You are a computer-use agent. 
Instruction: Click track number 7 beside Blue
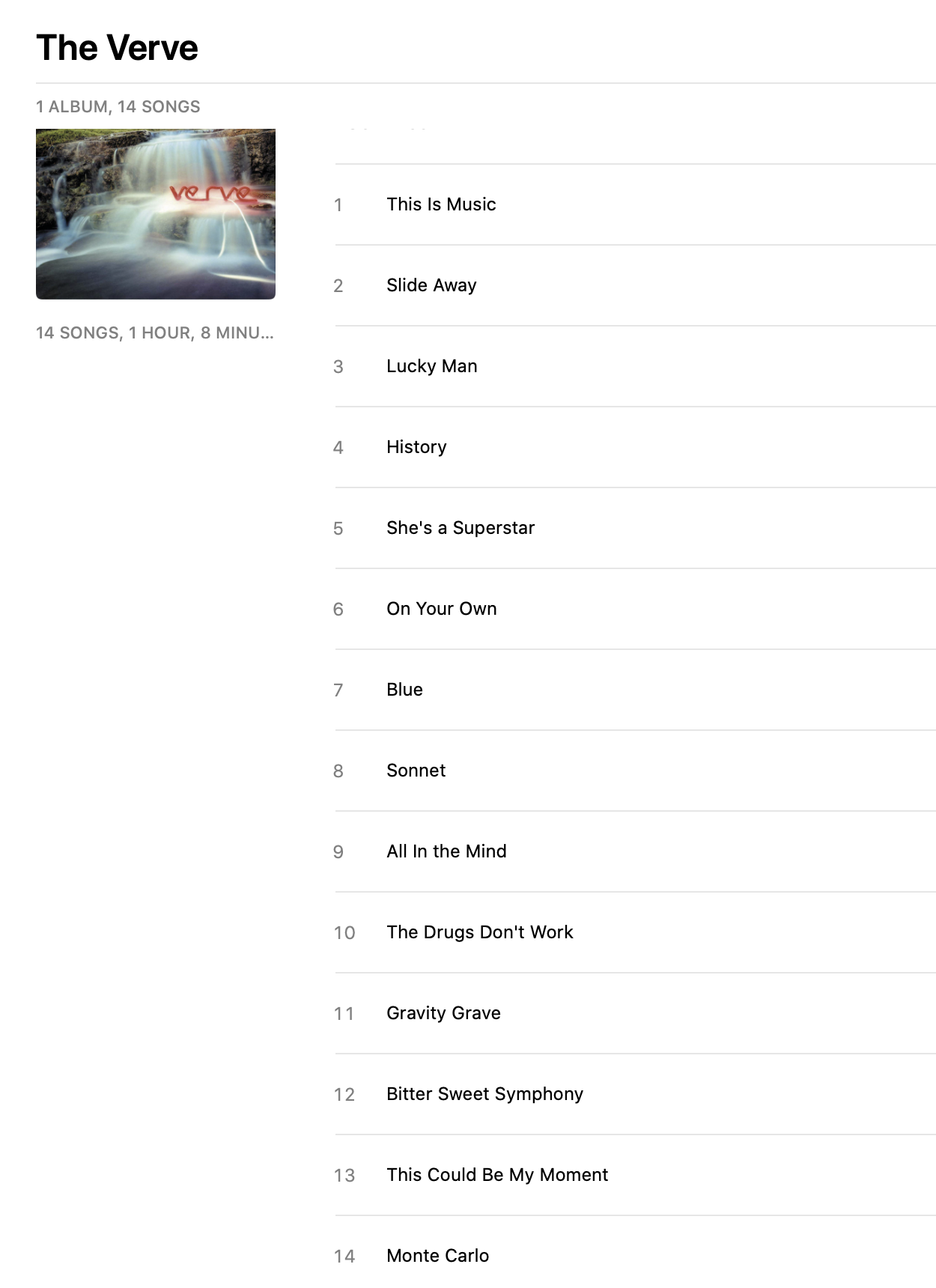pos(338,690)
